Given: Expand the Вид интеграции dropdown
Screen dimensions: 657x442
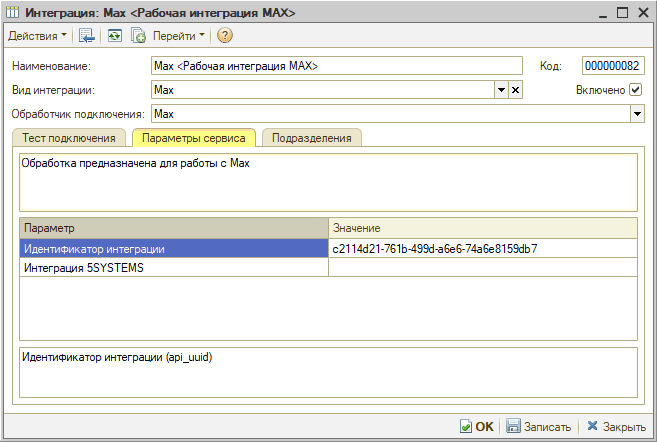Looking at the screenshot, I should point(501,90).
